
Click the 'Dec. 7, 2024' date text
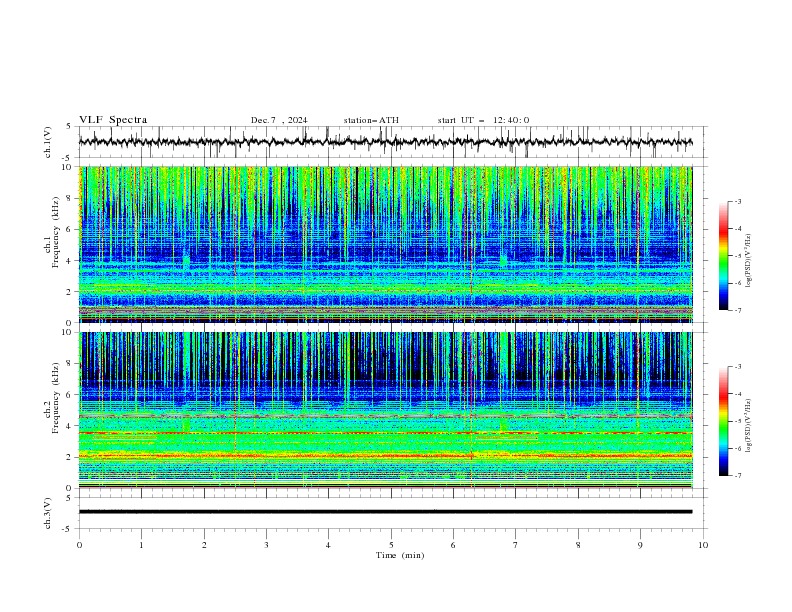(279, 120)
